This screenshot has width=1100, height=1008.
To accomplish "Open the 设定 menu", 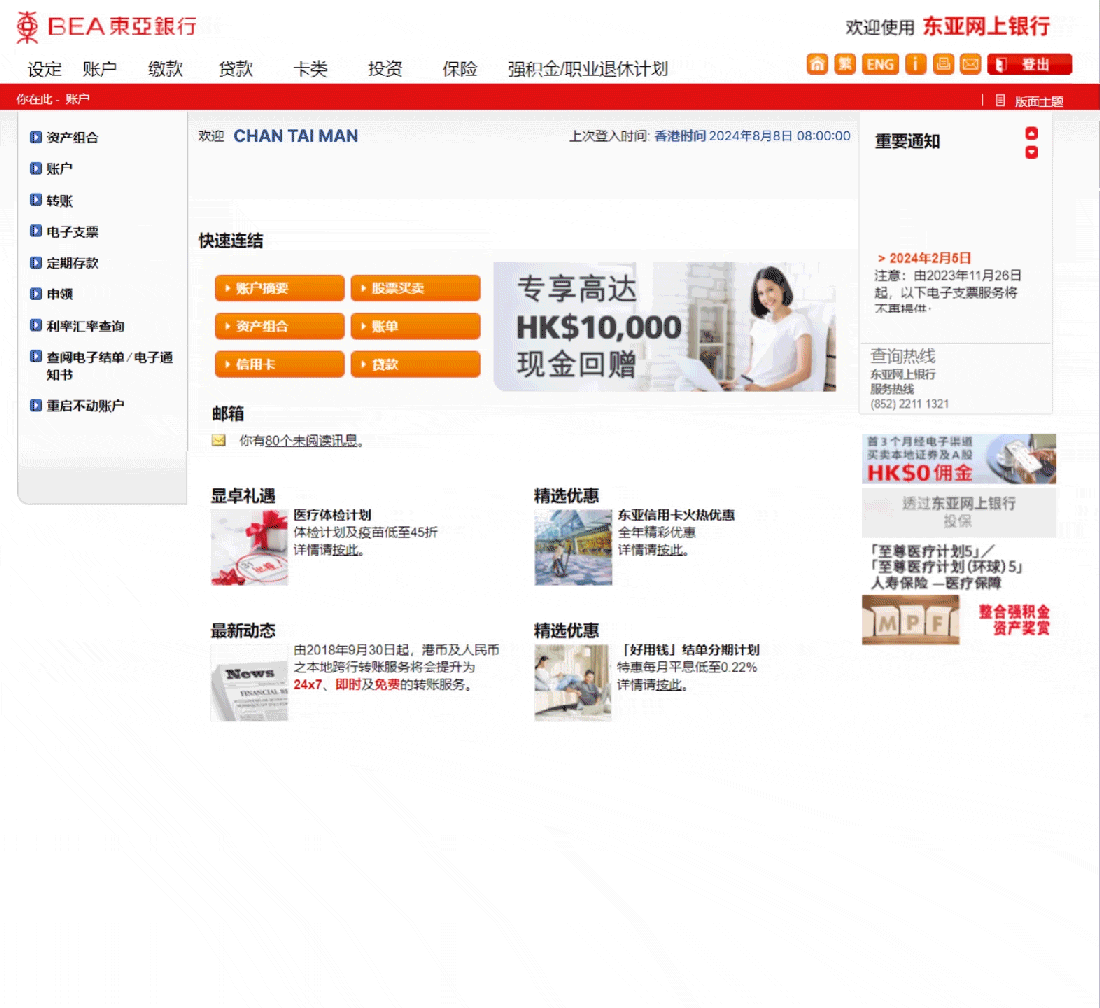I will [x=44, y=69].
